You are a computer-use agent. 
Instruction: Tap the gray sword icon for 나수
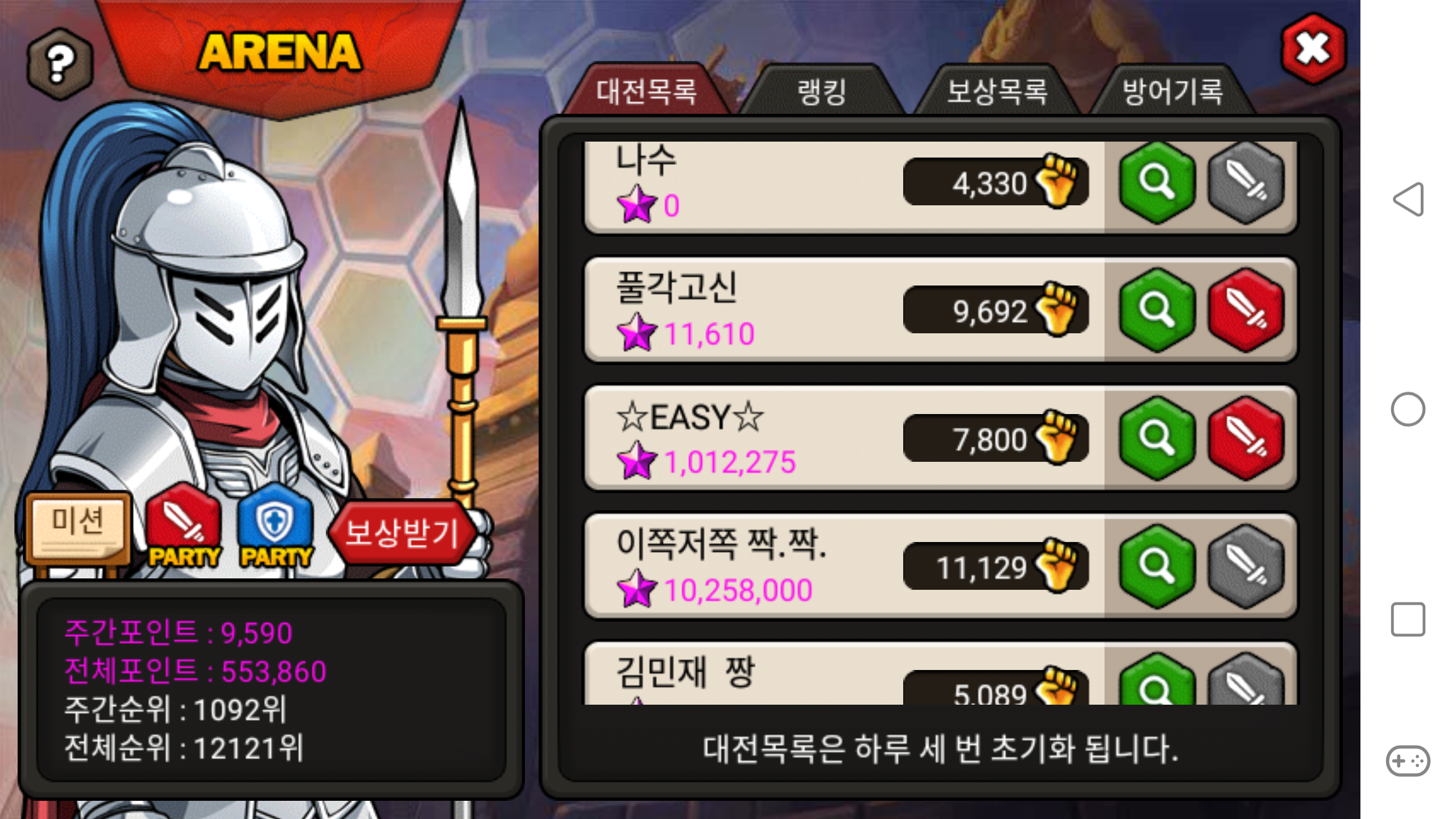click(x=1246, y=182)
